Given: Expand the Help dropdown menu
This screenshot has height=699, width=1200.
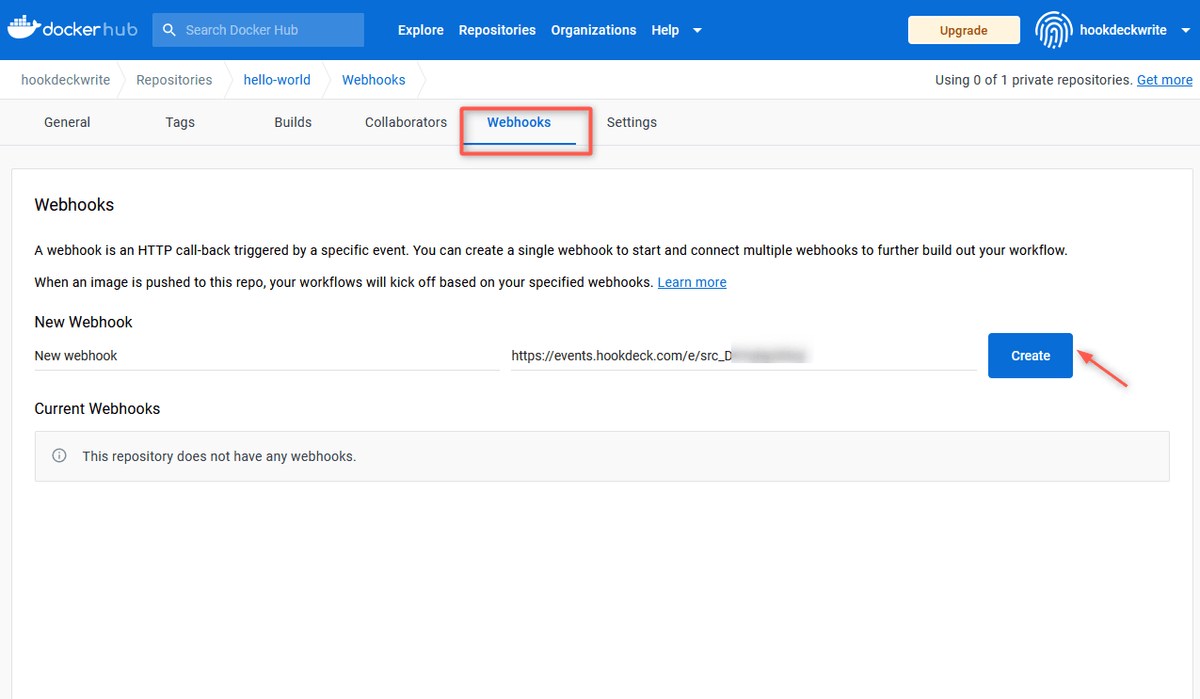Looking at the screenshot, I should 665,30.
